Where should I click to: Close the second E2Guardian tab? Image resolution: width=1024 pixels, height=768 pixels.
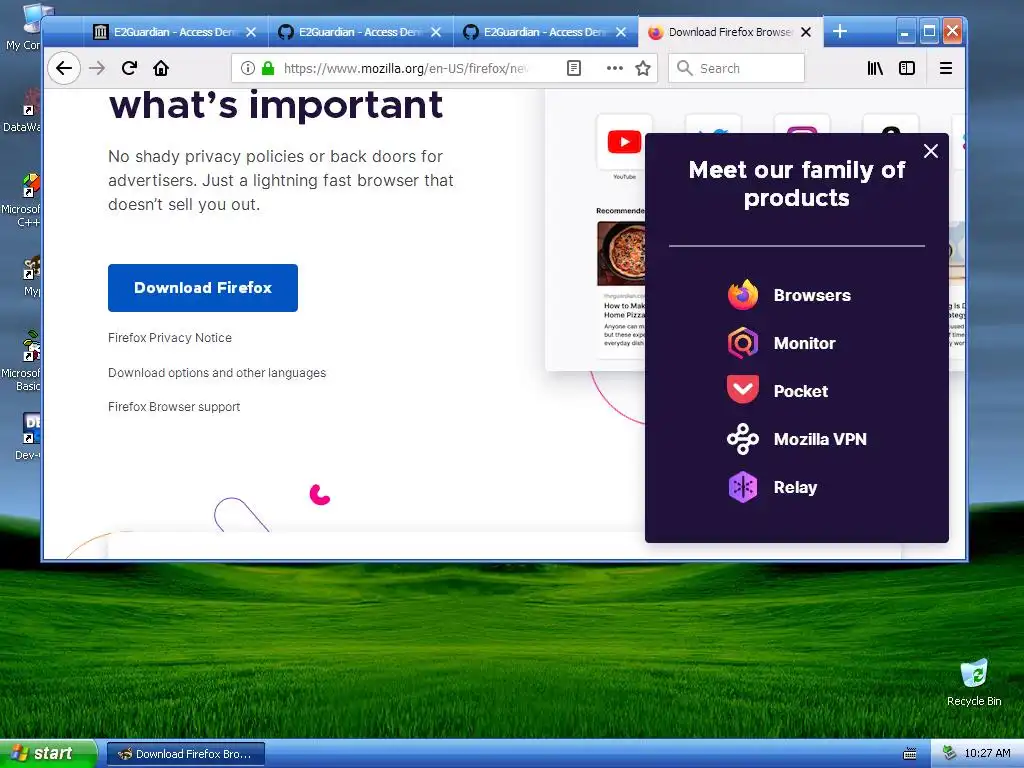[x=436, y=32]
